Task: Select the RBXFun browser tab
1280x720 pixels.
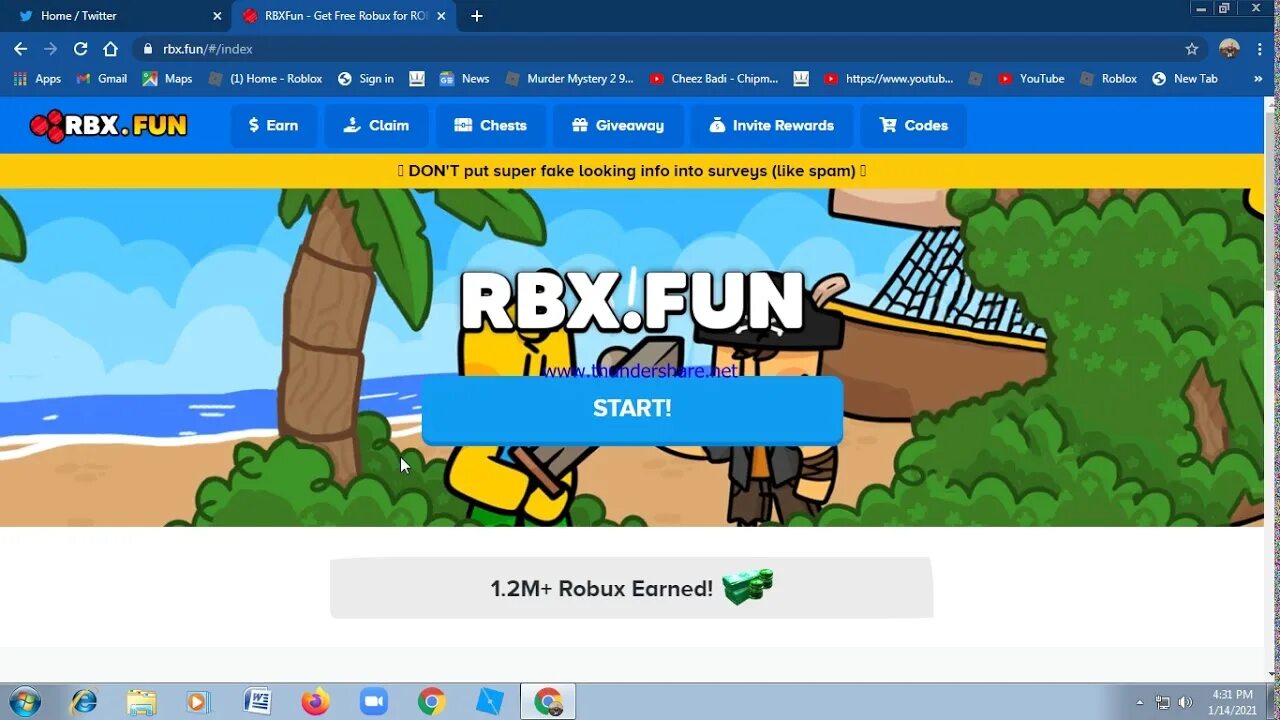Action: point(343,16)
